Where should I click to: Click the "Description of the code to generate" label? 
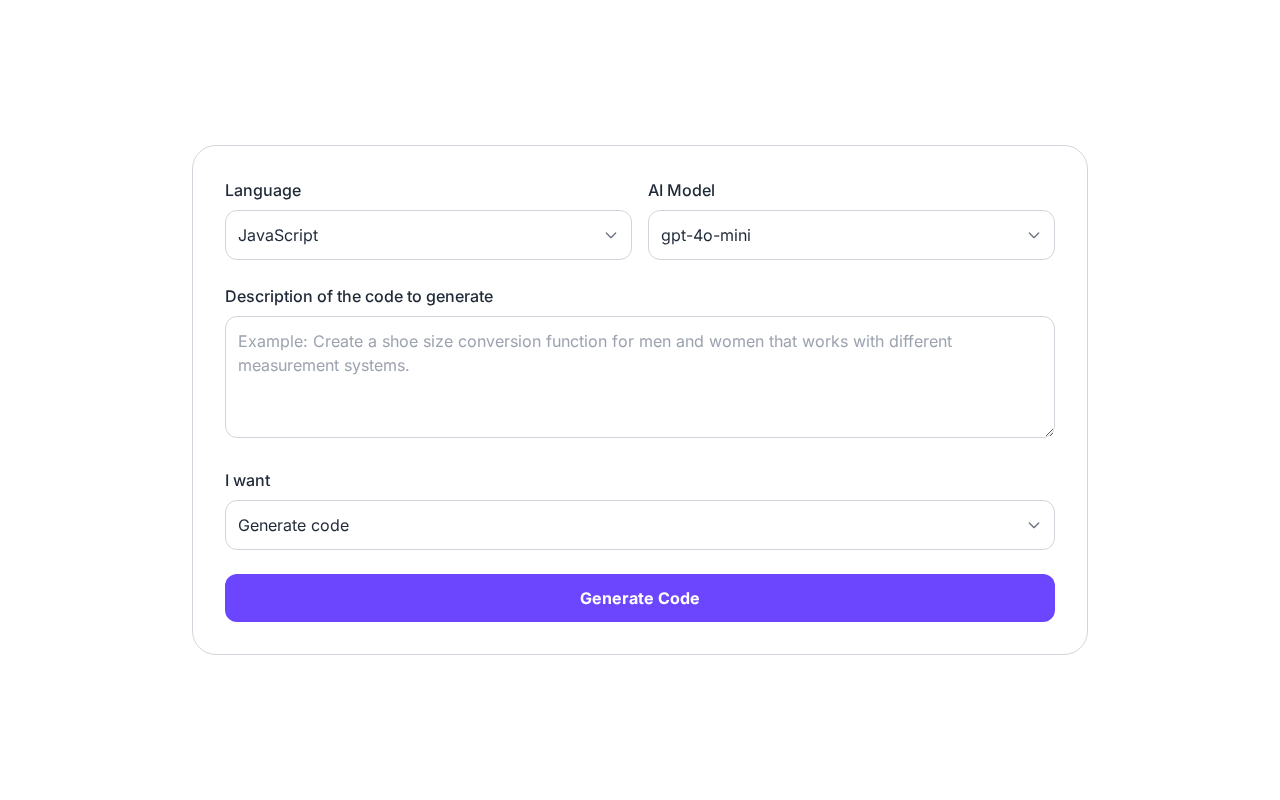[x=359, y=296]
